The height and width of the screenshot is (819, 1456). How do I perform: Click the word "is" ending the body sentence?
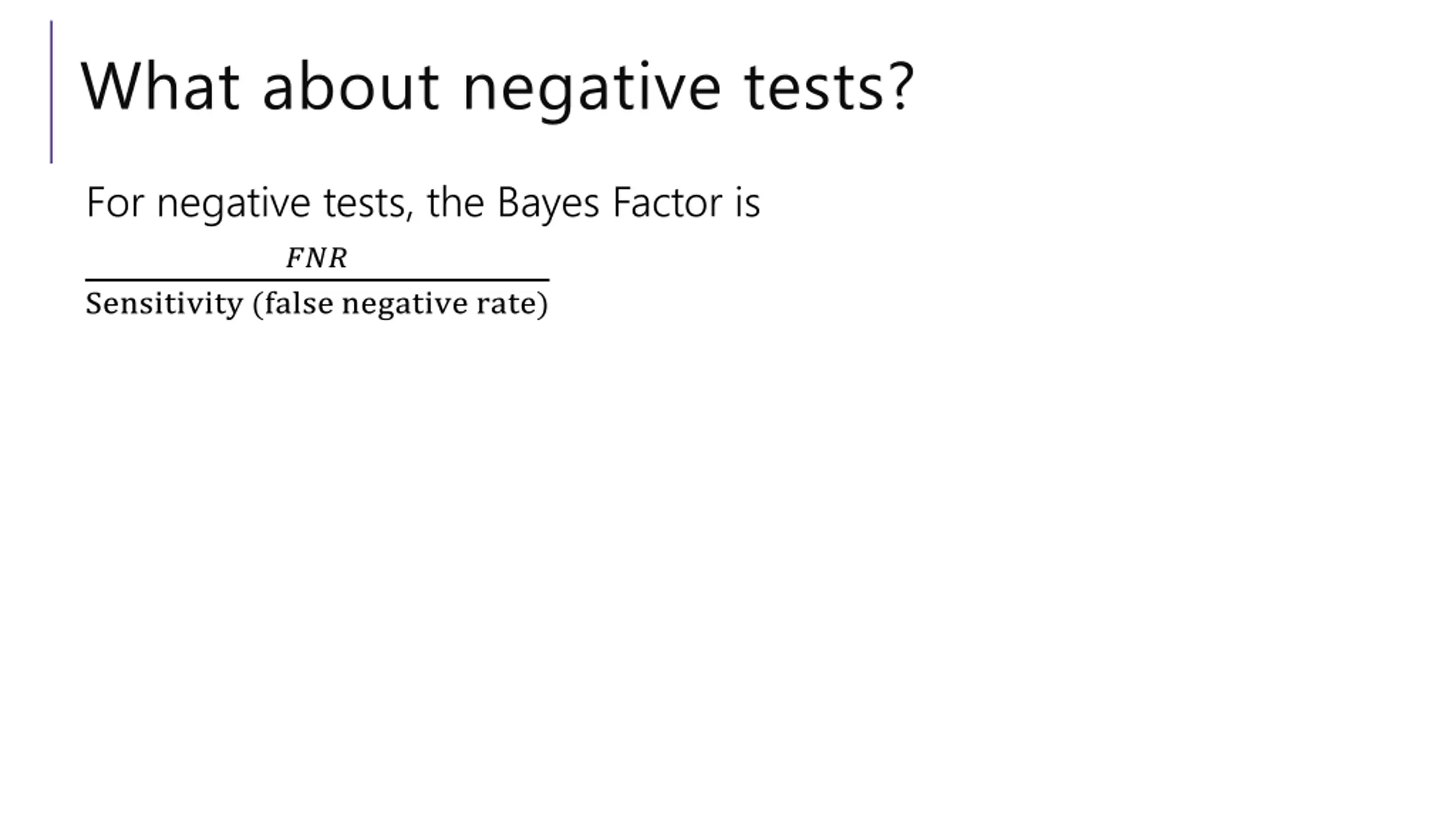[x=747, y=202]
